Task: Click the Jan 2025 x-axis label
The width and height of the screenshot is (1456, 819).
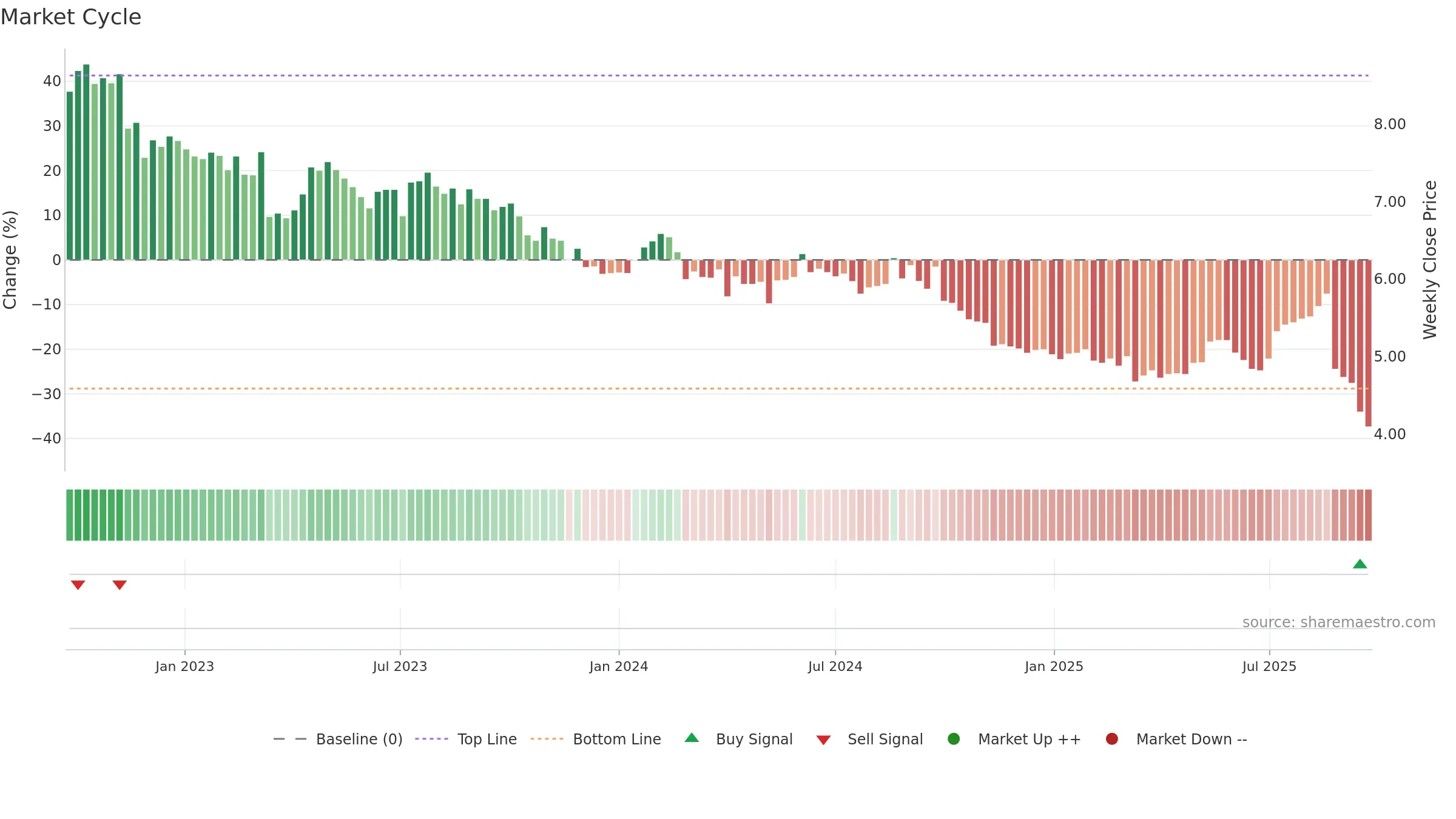Action: click(1054, 667)
